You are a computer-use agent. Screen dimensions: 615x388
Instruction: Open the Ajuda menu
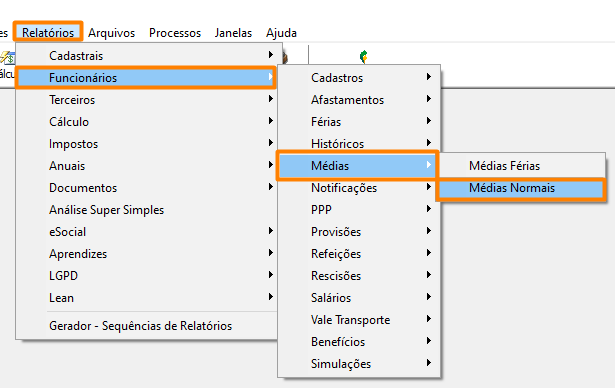click(281, 33)
